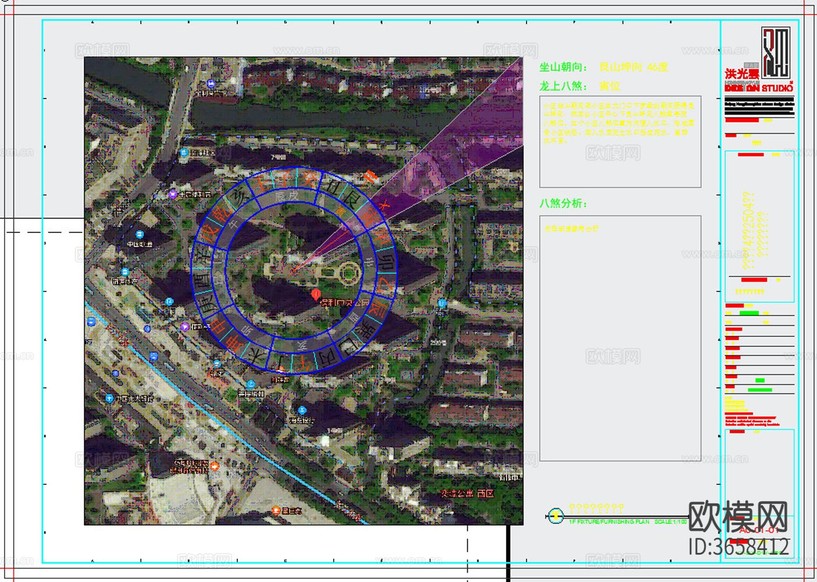The height and width of the screenshot is (582, 817).
Task: Click the circular garden plaza inside the compass
Action: [x=349, y=272]
